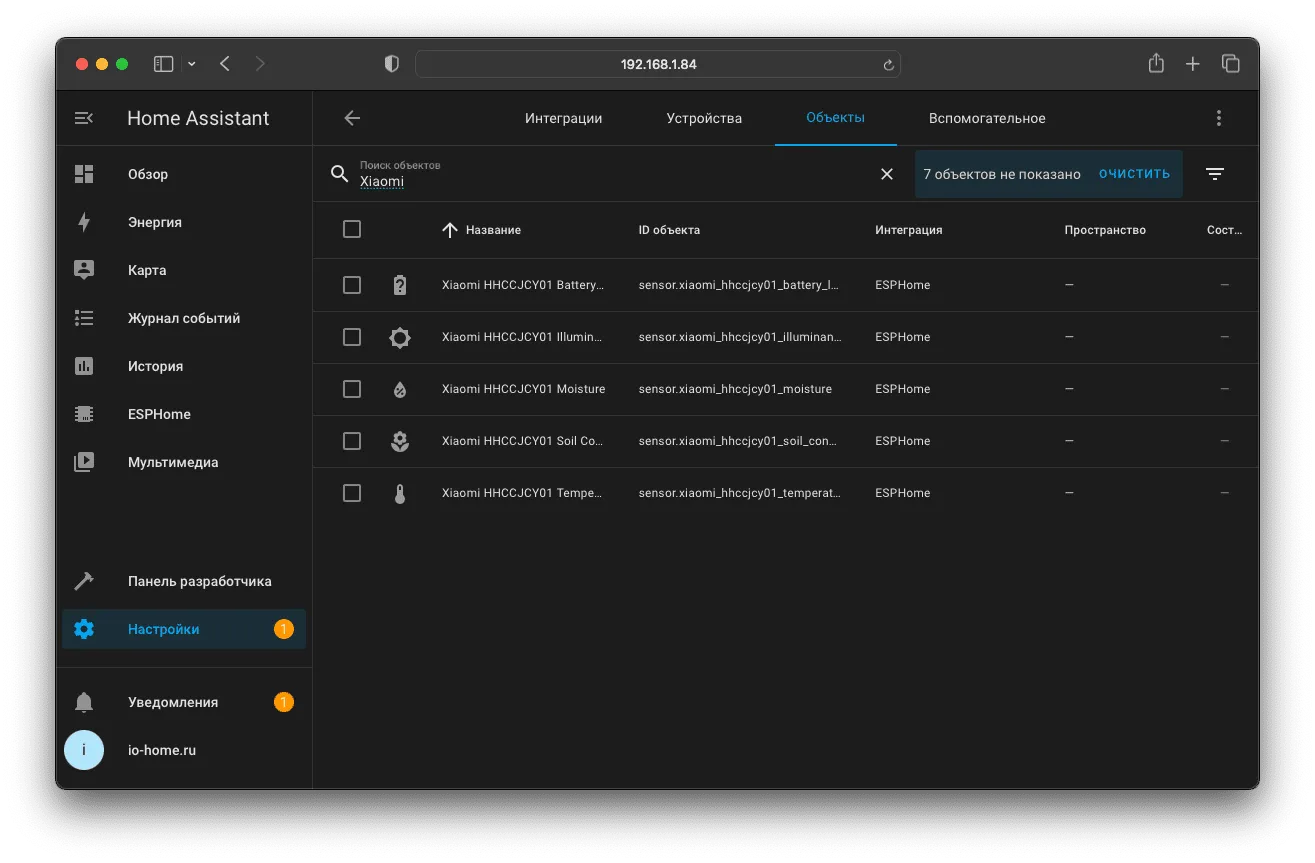Open the Энергия lightning bolt item
1315x863 pixels.
(84, 222)
